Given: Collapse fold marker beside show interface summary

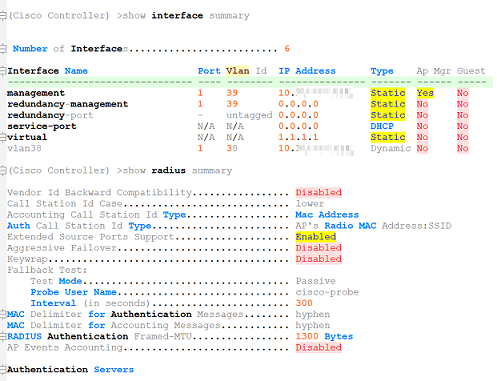Looking at the screenshot, I should (3, 15).
